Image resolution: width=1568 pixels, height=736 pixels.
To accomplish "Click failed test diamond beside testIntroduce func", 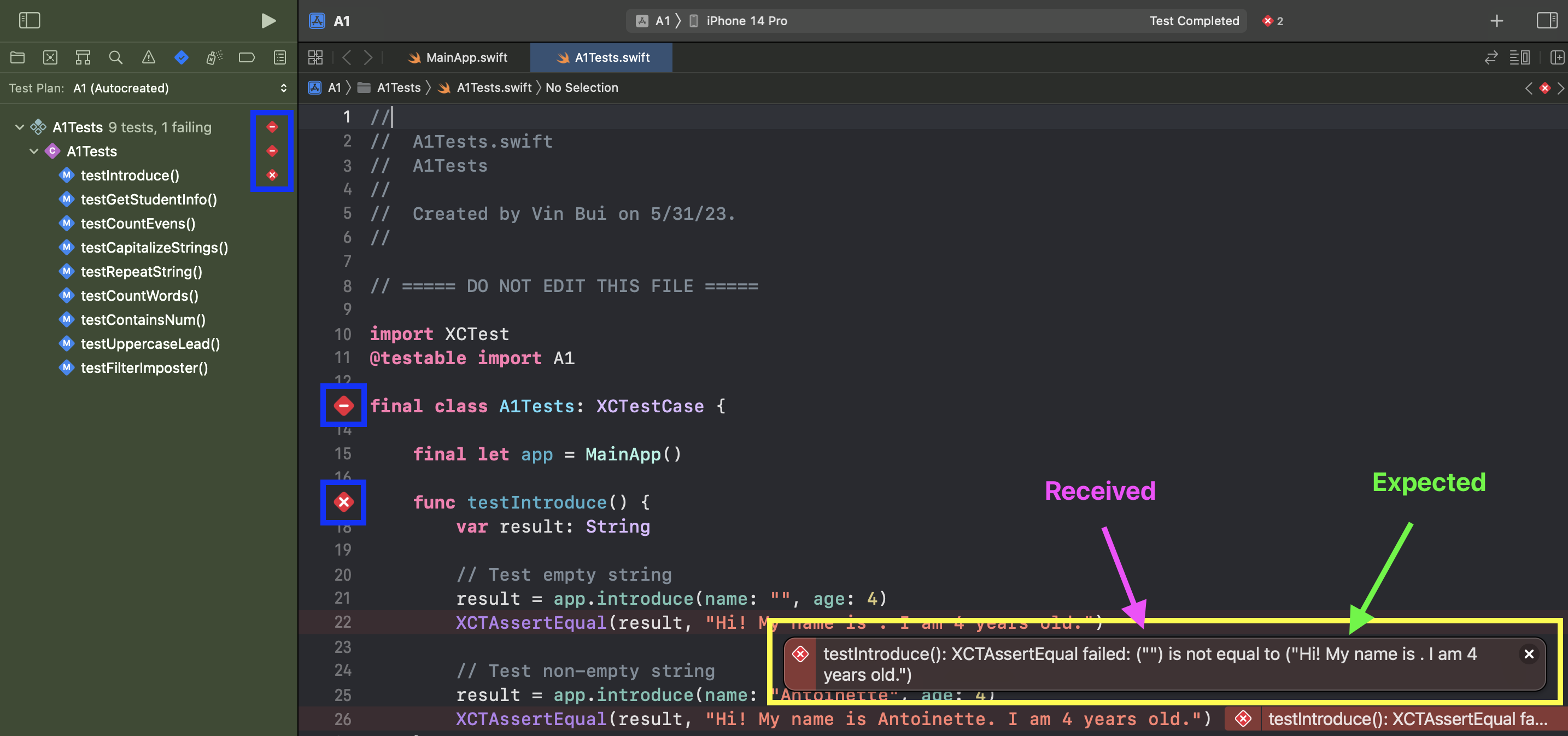I will (344, 502).
